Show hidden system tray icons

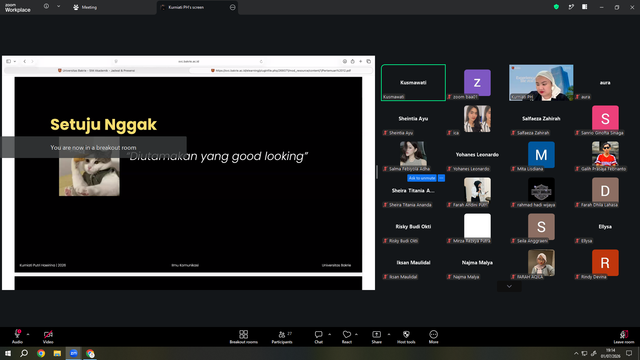click(x=576, y=353)
